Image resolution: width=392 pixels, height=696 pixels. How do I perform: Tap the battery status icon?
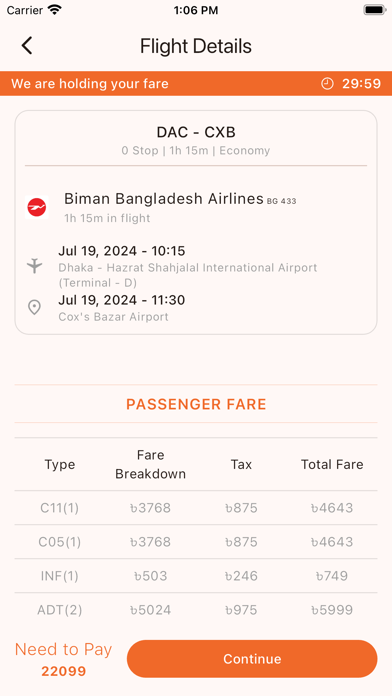point(374,10)
